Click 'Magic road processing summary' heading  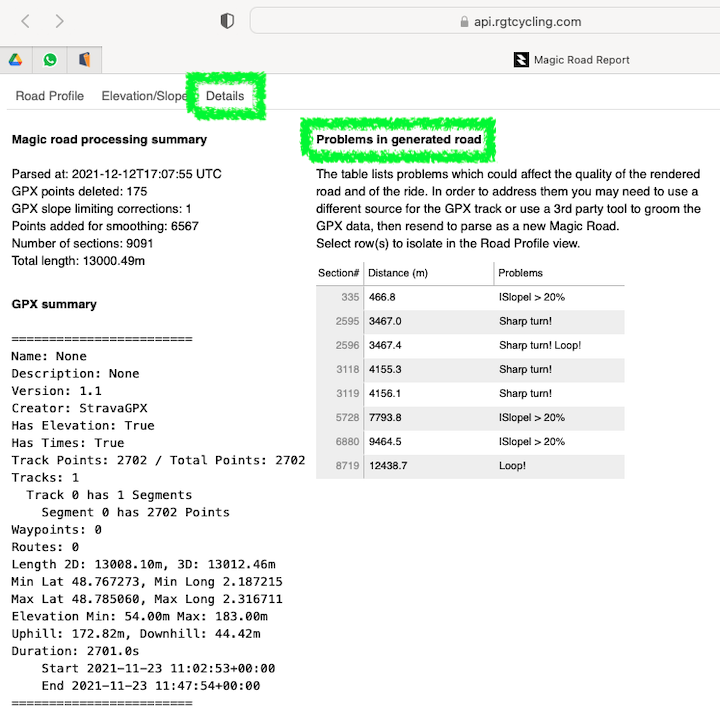[109, 140]
